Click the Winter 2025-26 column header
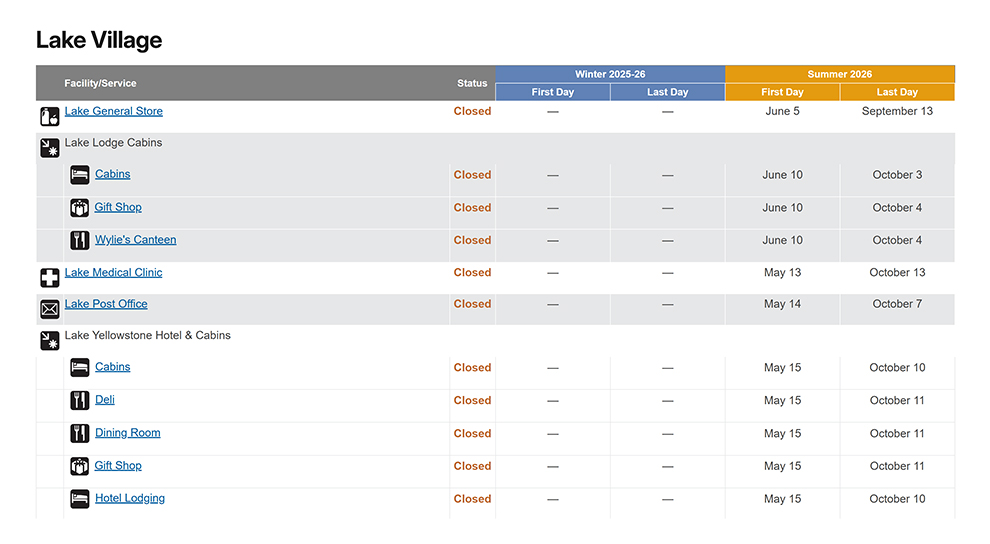This screenshot has height=544, width=990. [610, 74]
